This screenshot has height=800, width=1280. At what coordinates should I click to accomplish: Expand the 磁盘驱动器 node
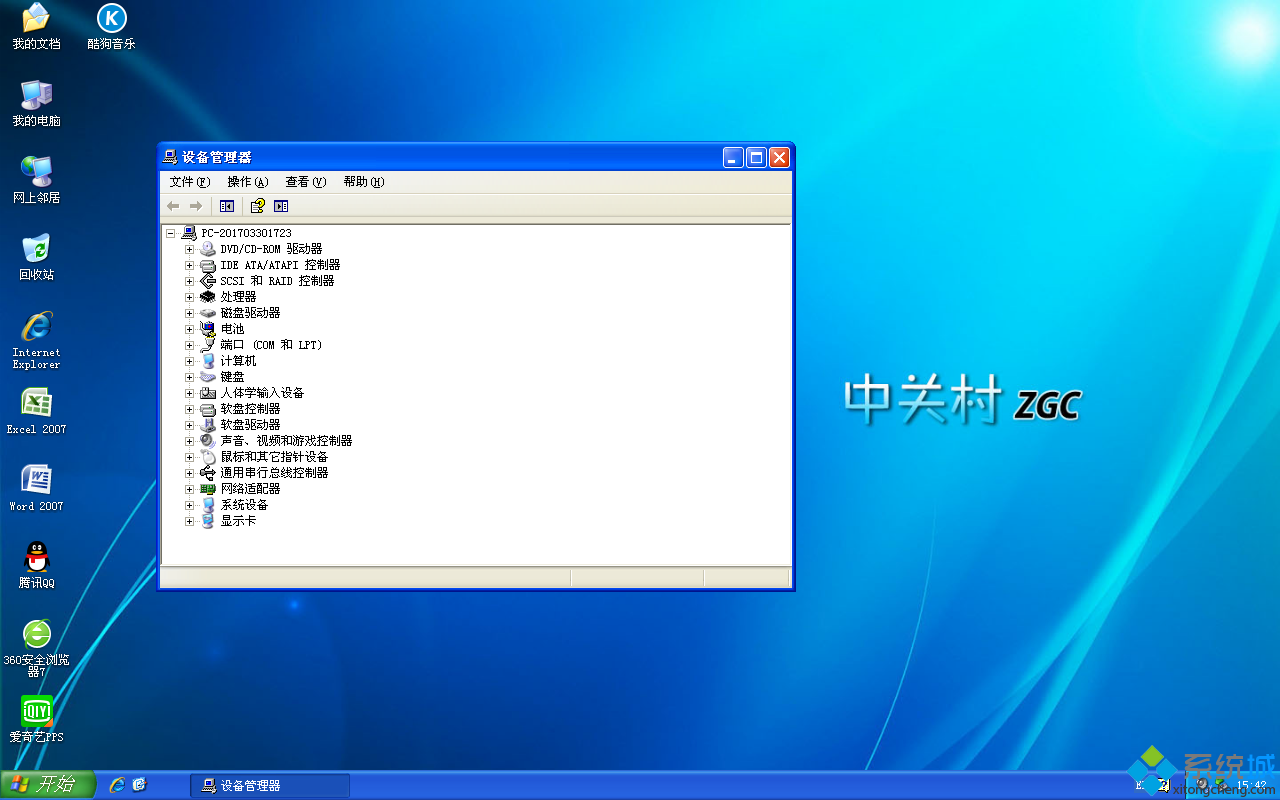click(x=189, y=313)
